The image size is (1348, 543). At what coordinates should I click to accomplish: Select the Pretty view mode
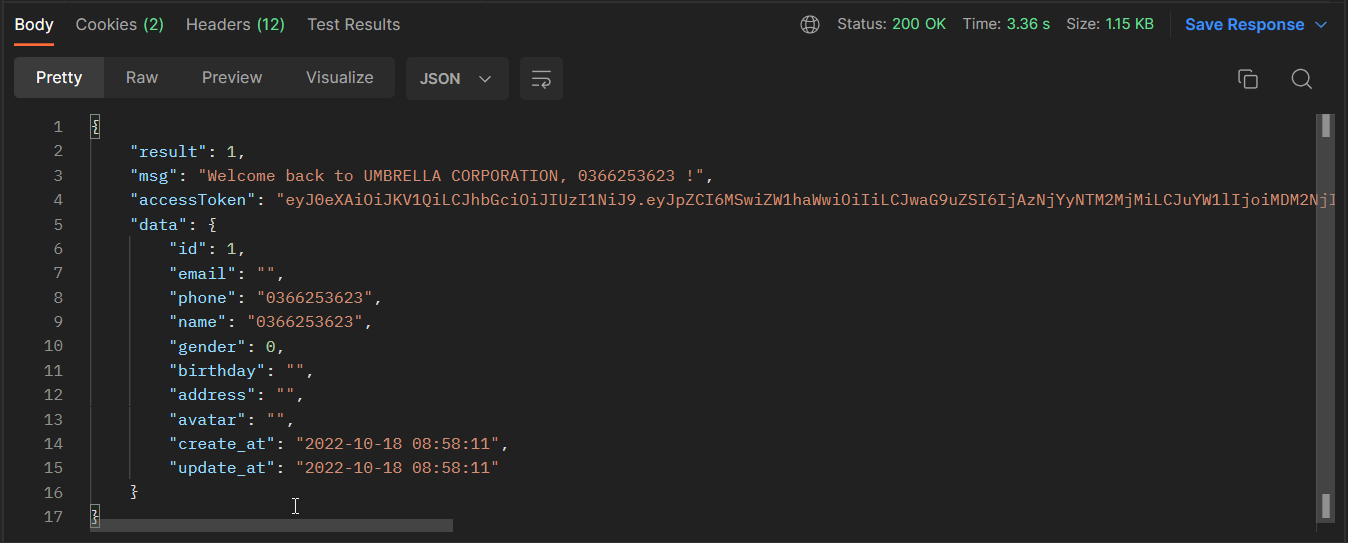click(59, 78)
